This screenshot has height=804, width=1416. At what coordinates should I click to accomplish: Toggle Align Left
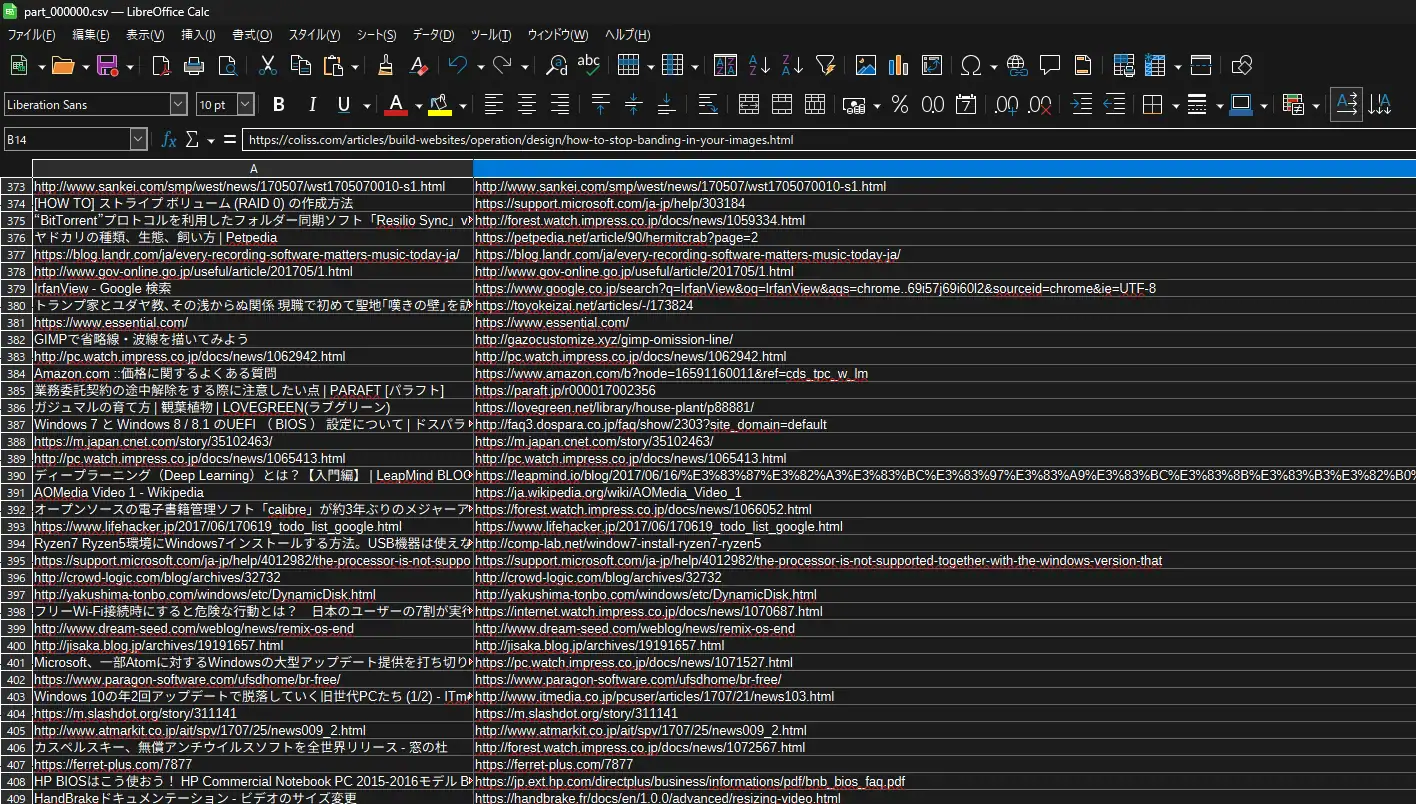coord(494,104)
